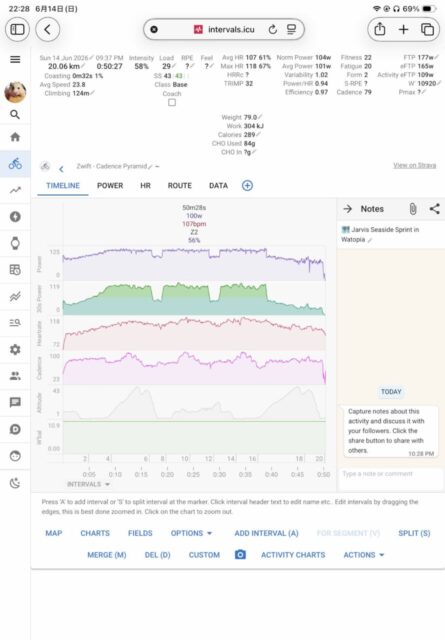Open the View on Strava link

(414, 165)
